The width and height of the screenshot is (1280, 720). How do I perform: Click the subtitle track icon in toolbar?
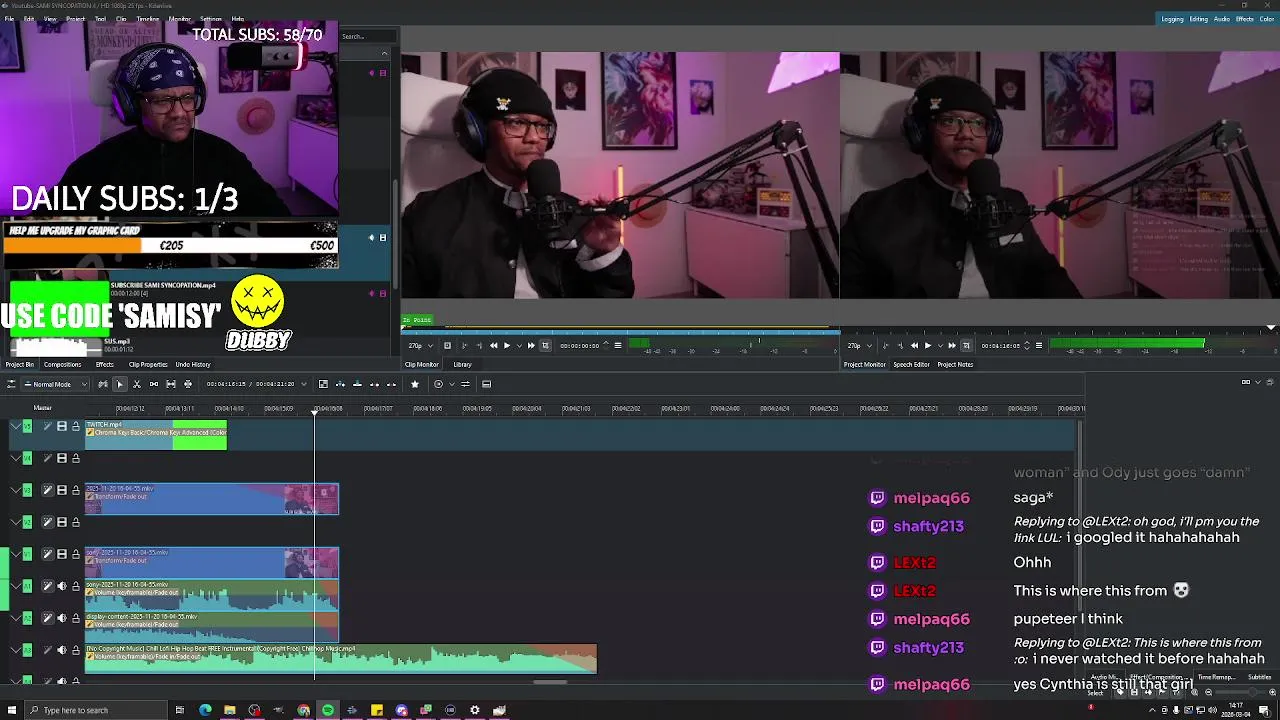tap(486, 384)
